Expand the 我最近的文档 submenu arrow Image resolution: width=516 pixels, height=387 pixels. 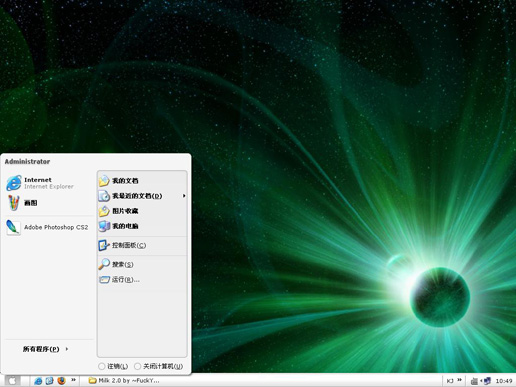tap(184, 196)
